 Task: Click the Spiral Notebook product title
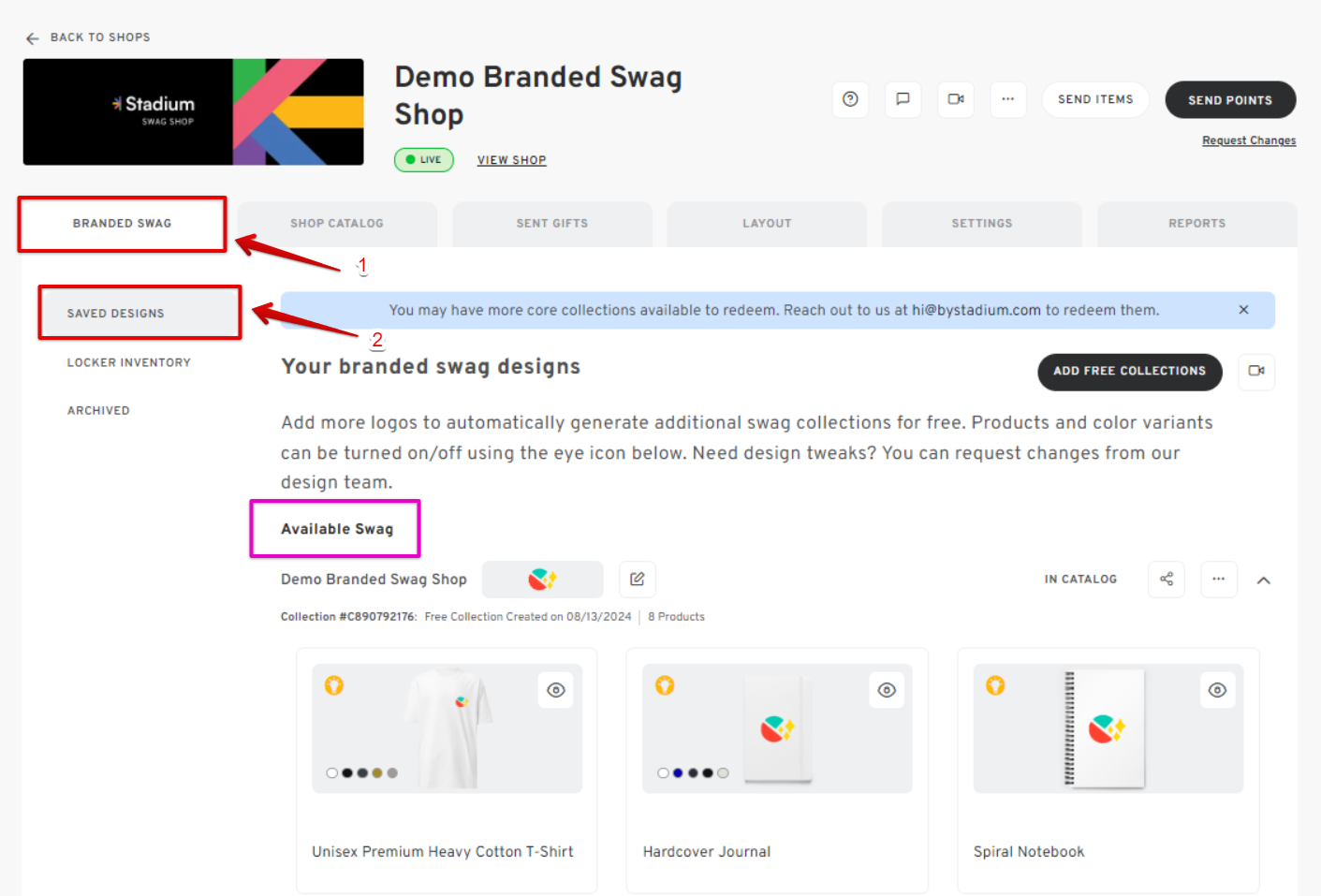[x=1029, y=852]
